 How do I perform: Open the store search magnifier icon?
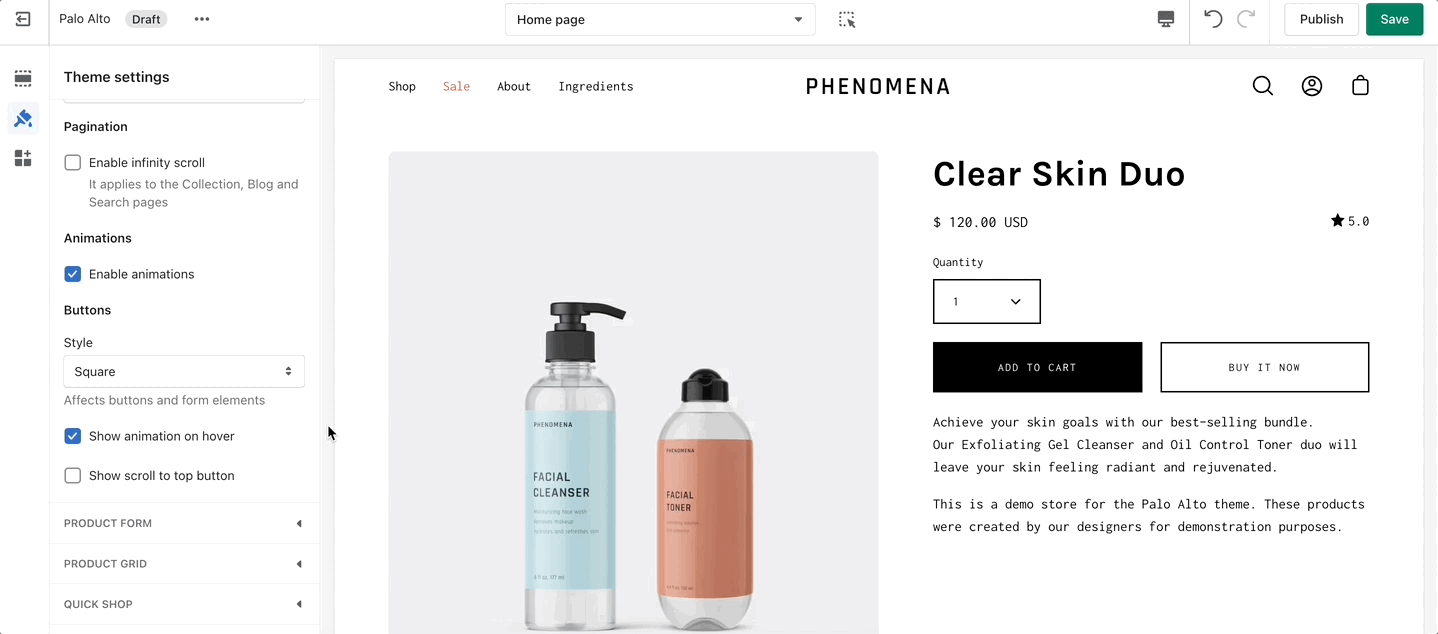click(x=1263, y=86)
